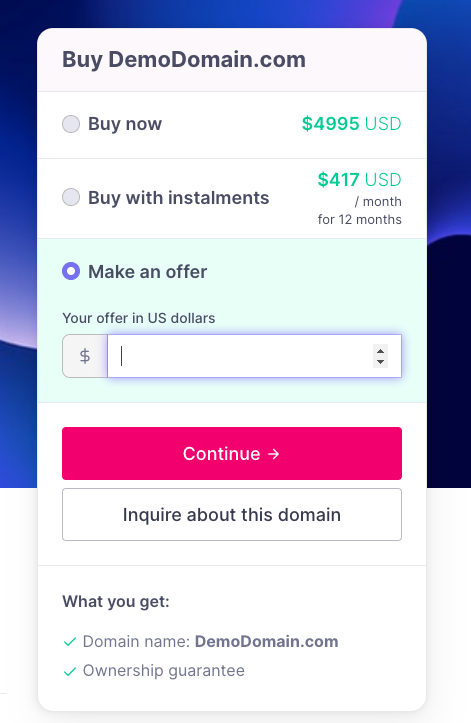This screenshot has height=723, width=471.
Task: Click the Make an offer label
Action: point(148,272)
